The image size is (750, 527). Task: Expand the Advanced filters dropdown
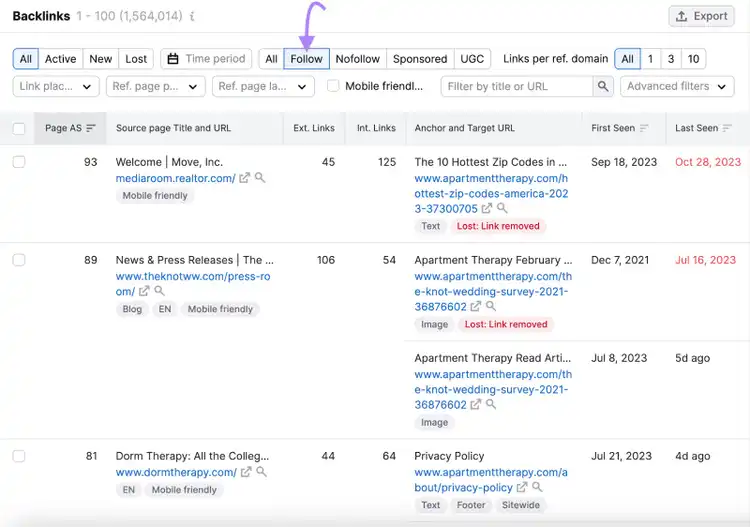677,87
